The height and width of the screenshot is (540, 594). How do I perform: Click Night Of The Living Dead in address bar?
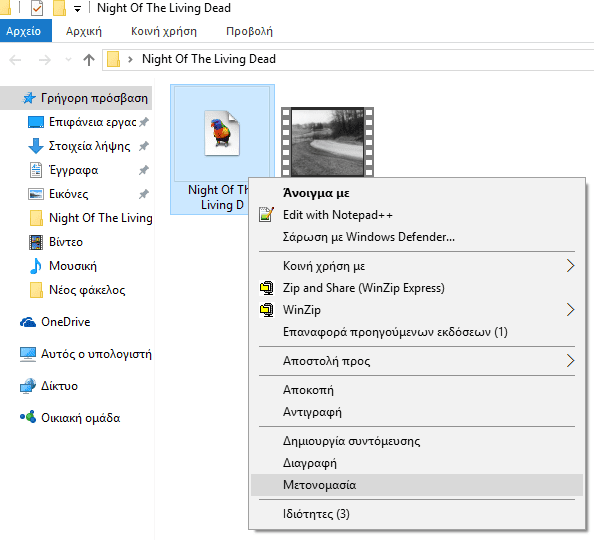209,59
